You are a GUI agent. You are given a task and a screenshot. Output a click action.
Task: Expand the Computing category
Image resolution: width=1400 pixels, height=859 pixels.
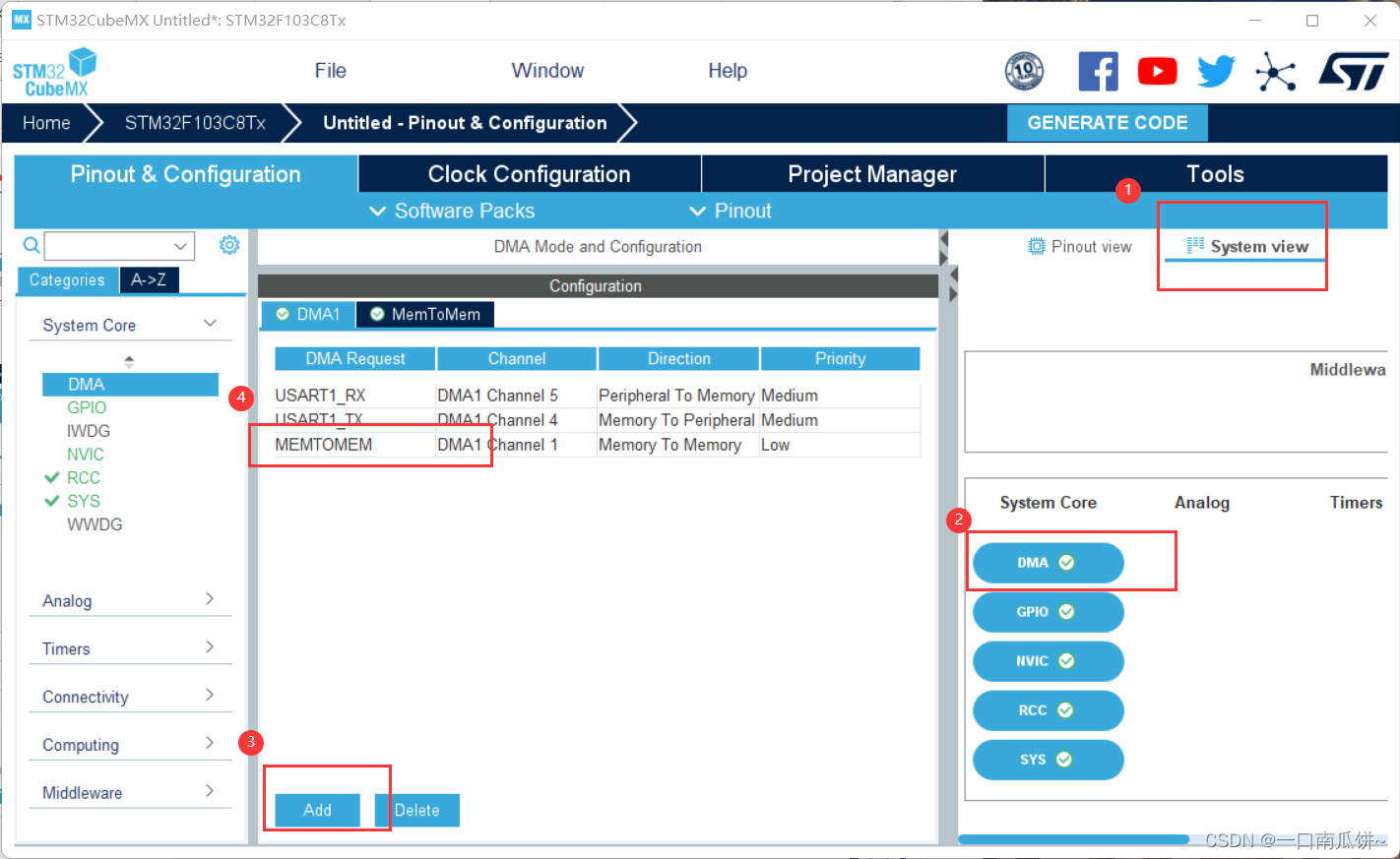click(x=210, y=743)
